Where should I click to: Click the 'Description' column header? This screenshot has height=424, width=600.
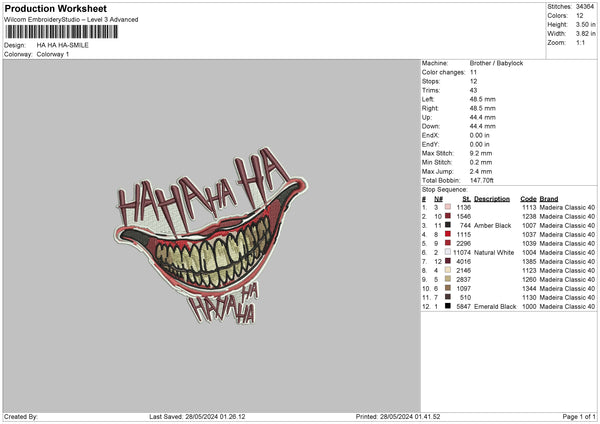click(492, 199)
